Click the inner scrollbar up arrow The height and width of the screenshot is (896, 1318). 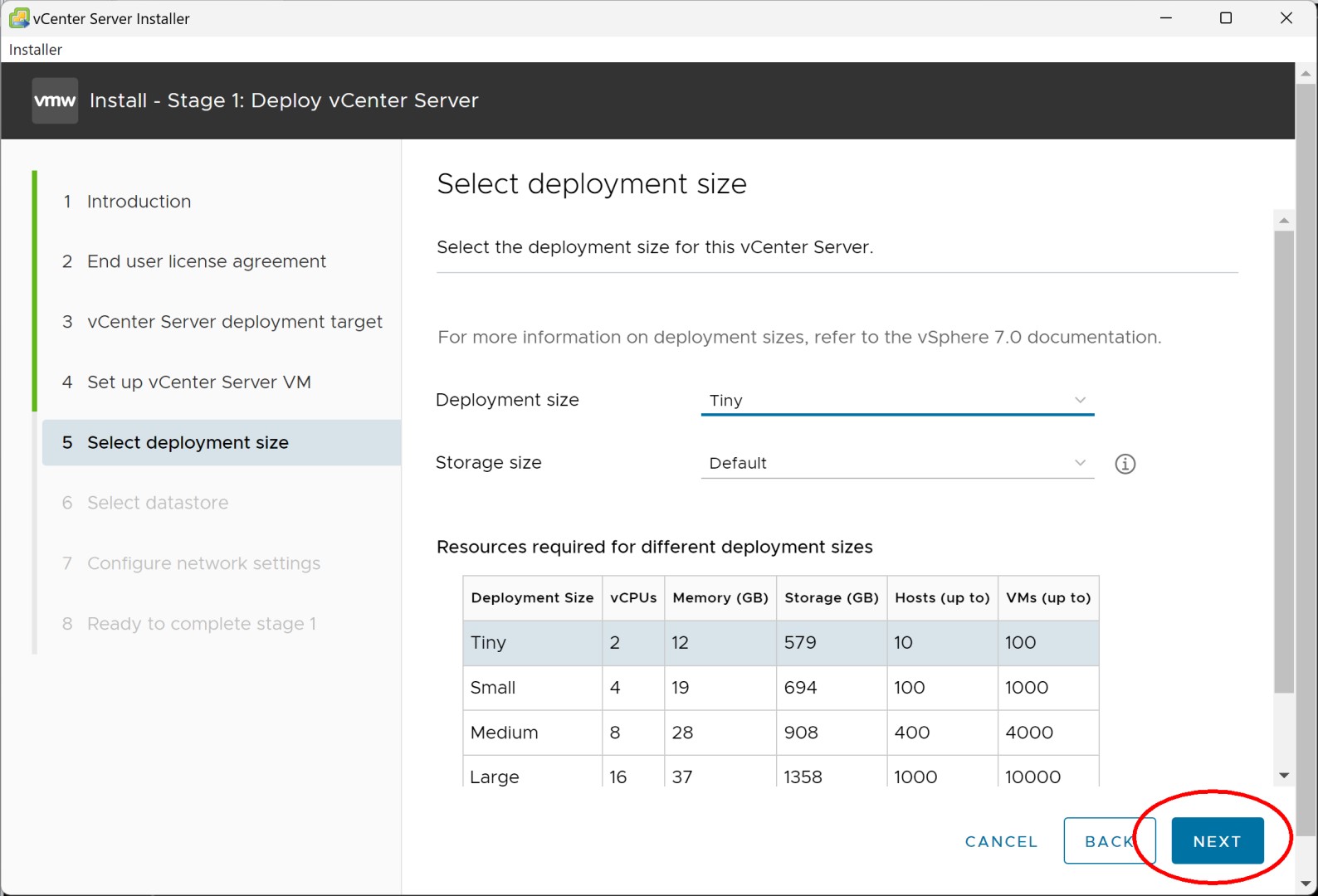[1284, 221]
